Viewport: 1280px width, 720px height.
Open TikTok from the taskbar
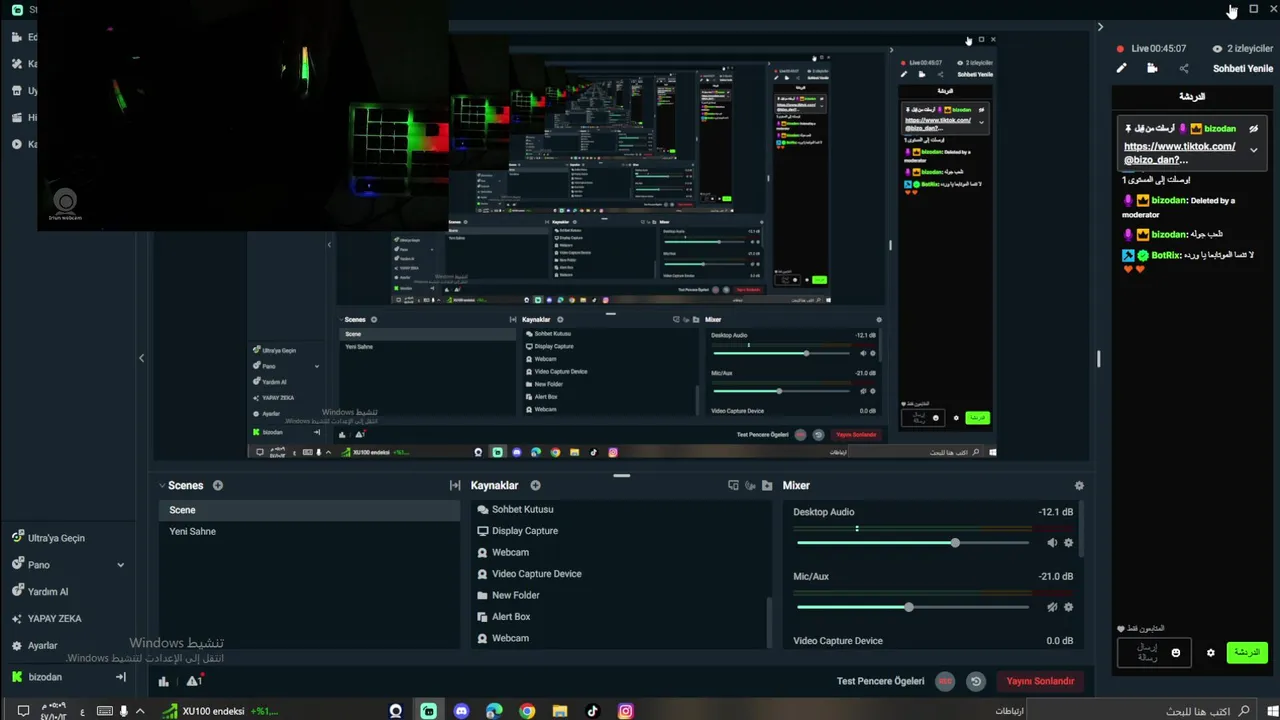point(592,711)
